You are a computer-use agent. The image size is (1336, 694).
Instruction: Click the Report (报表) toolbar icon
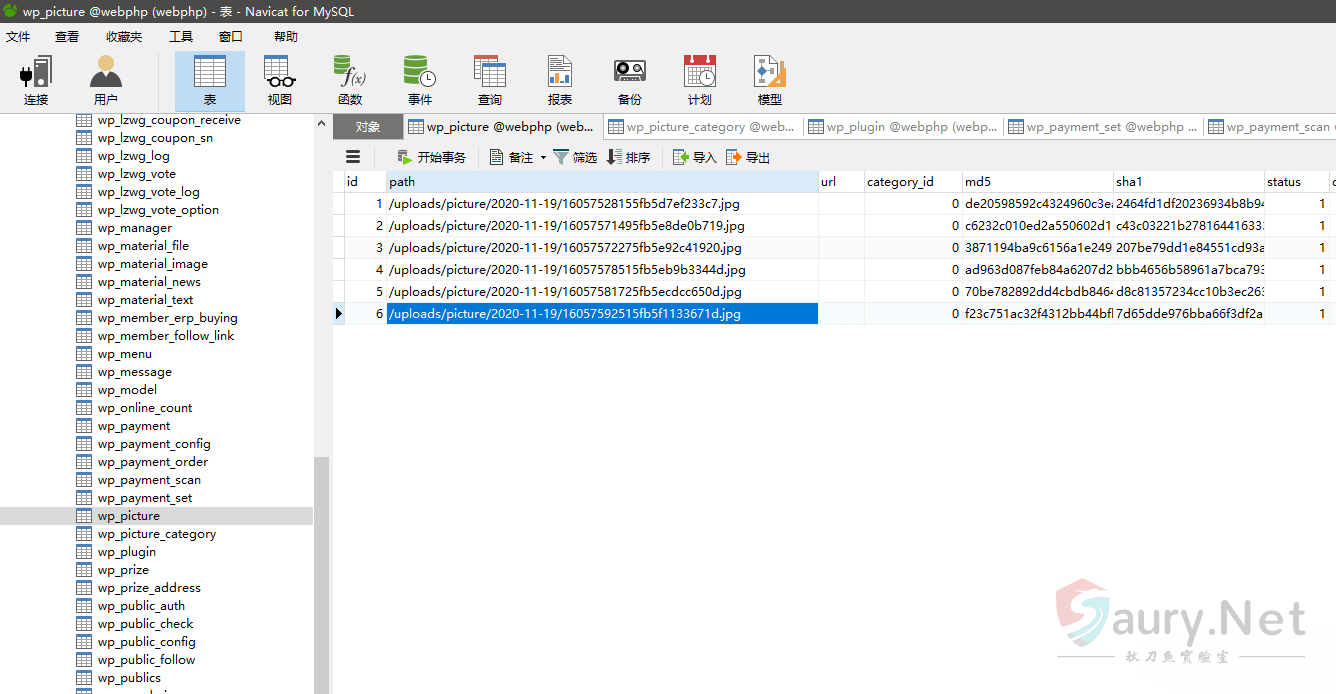tap(560, 80)
